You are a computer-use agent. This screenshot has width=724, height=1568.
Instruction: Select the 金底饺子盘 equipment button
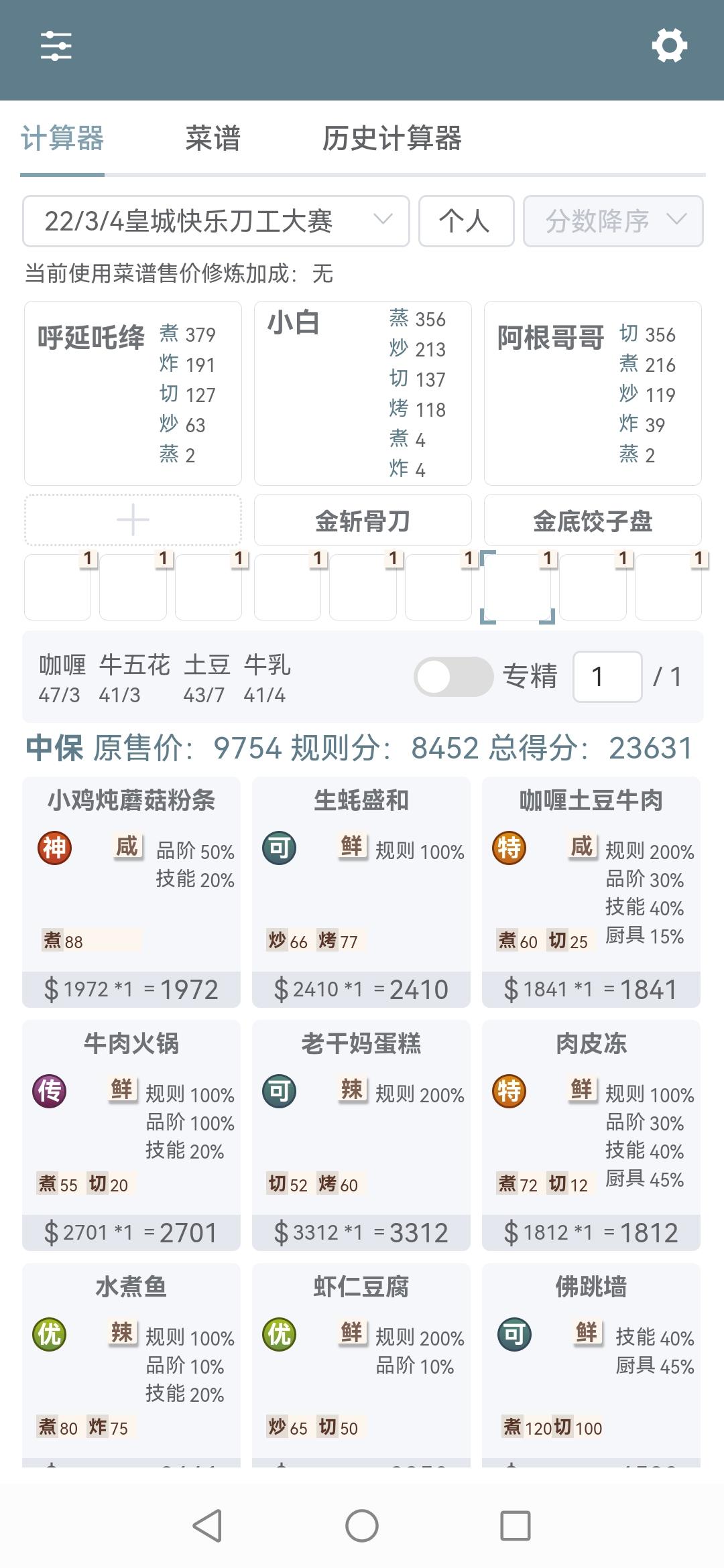click(593, 521)
